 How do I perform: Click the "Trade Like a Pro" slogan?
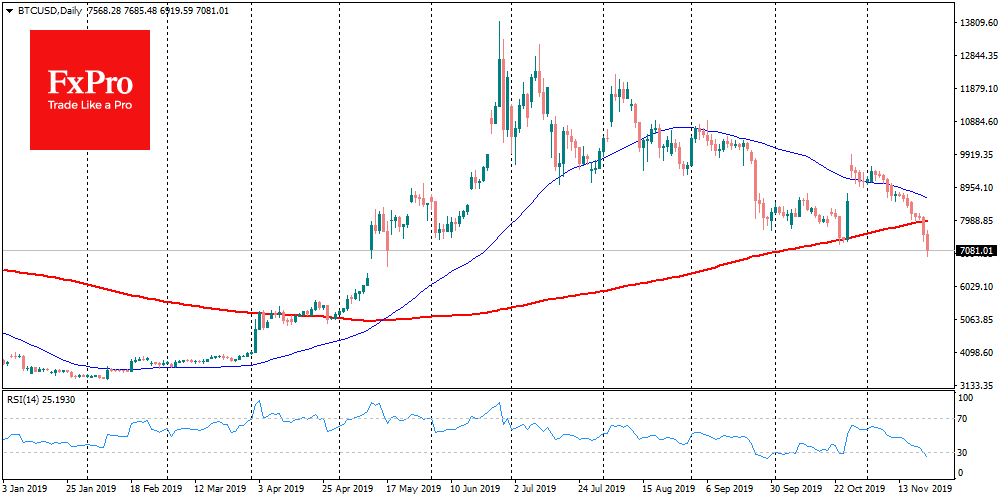[90, 106]
